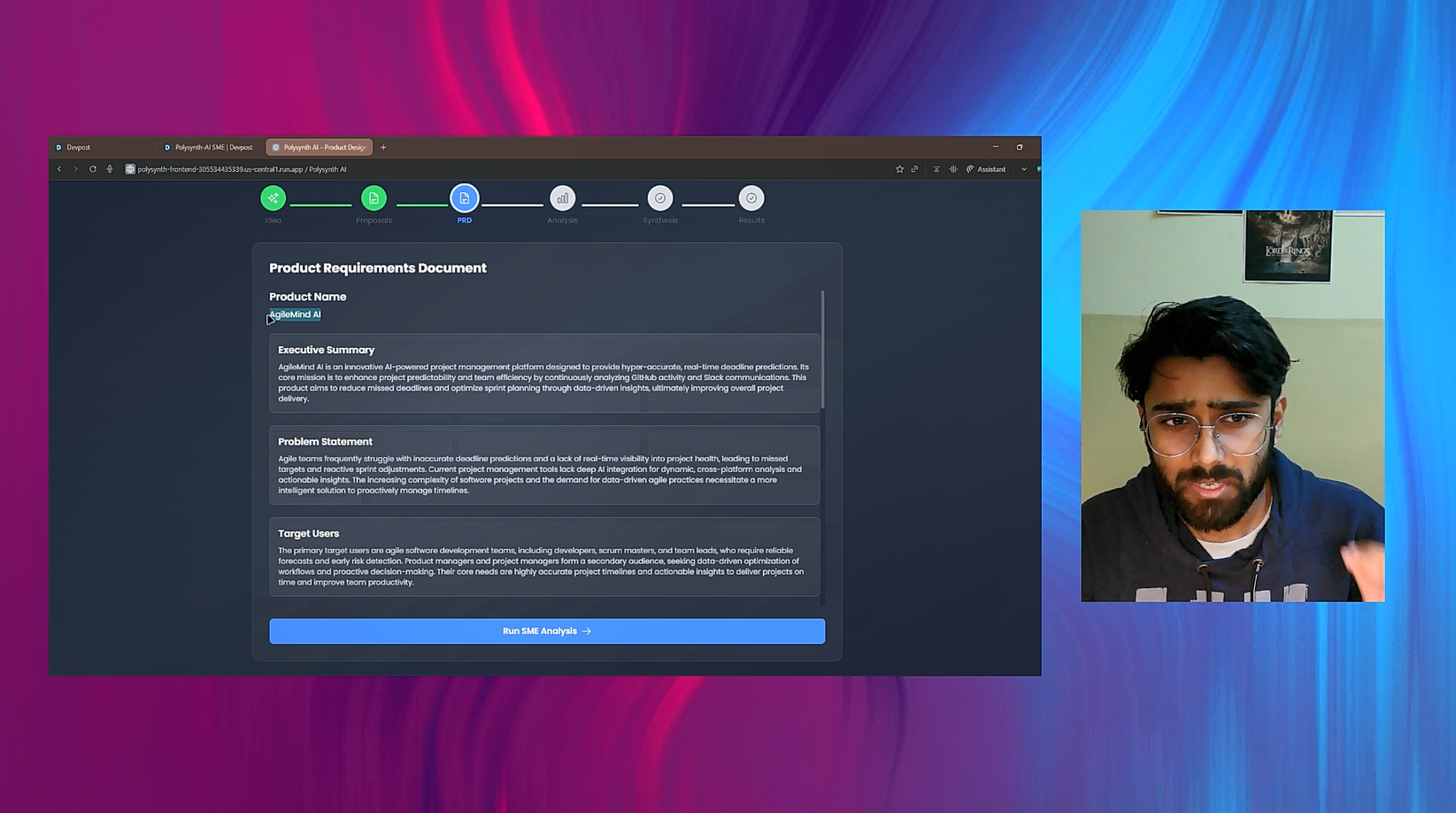Image resolution: width=1456 pixels, height=813 pixels.
Task: Click the PRD panel scrollbar
Action: [822, 349]
